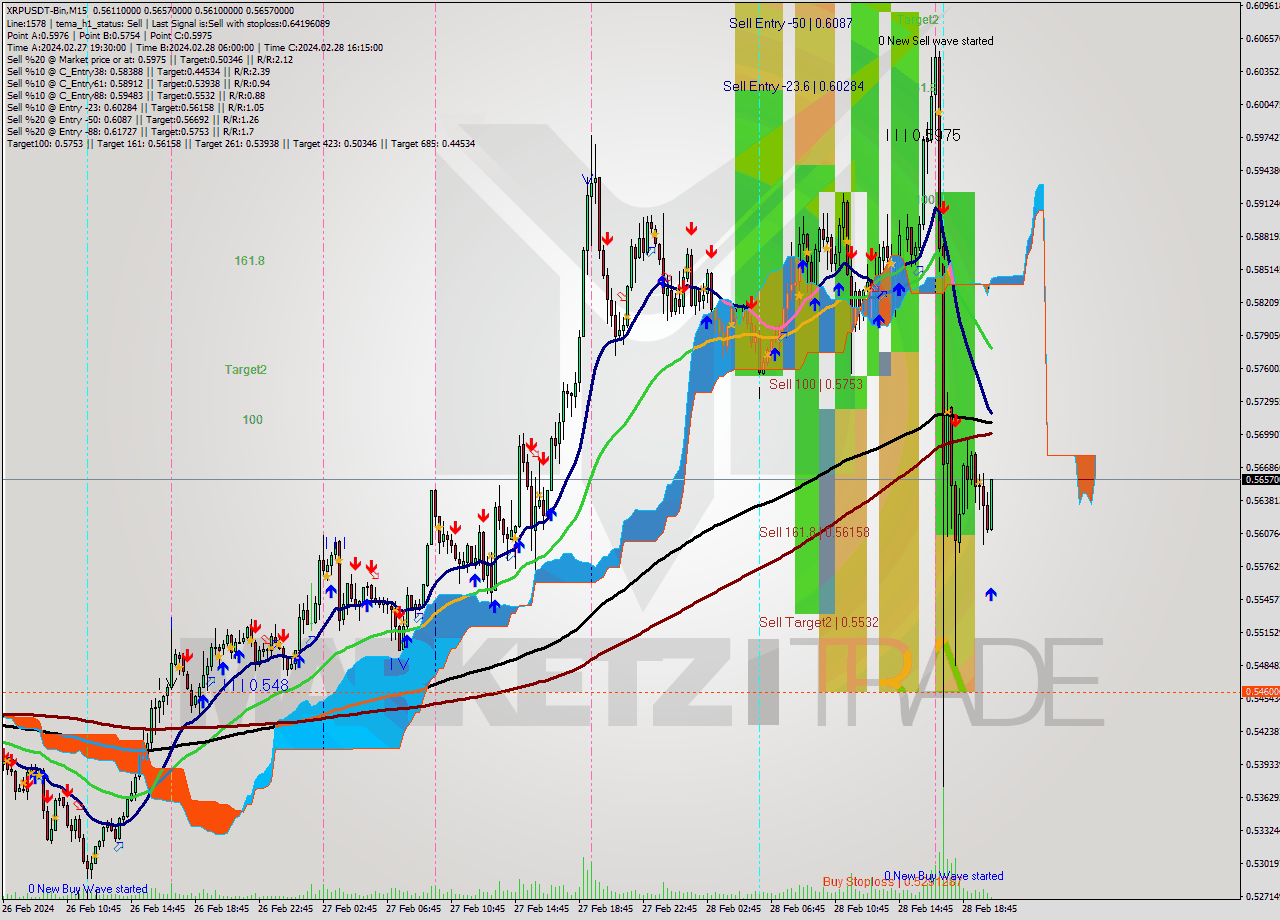
Task: Click the 'Target2' label at the chart top
Action: [917, 19]
